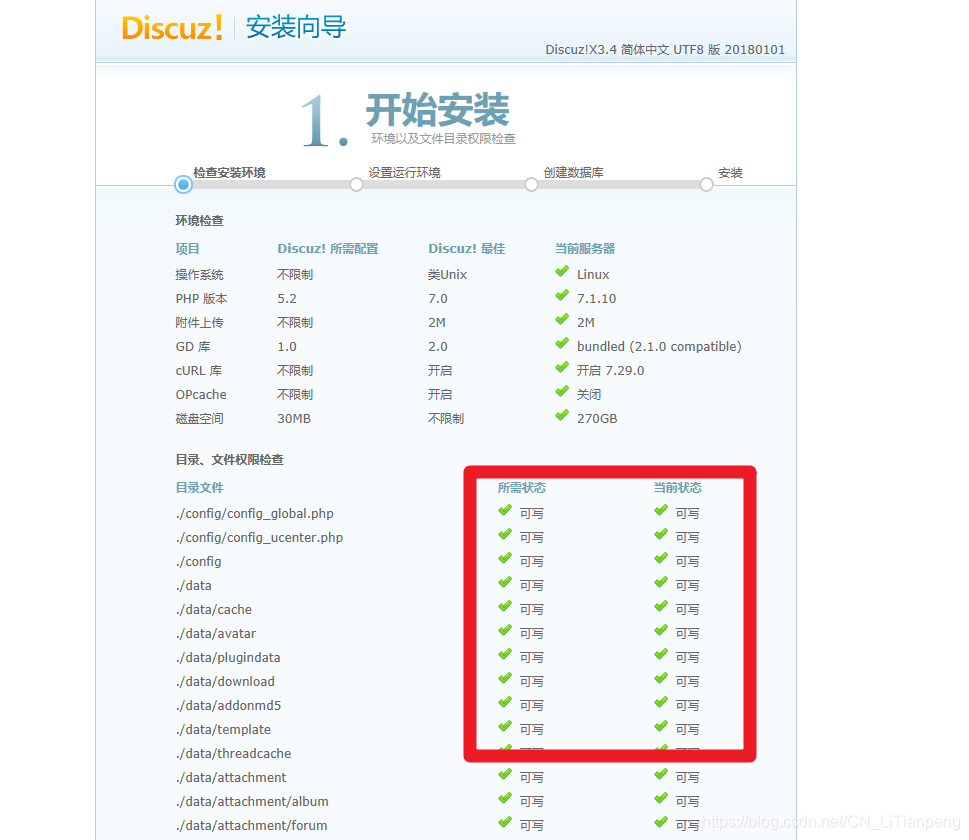969x840 pixels.
Task: Click the PHP 版本 row label
Action: point(201,299)
